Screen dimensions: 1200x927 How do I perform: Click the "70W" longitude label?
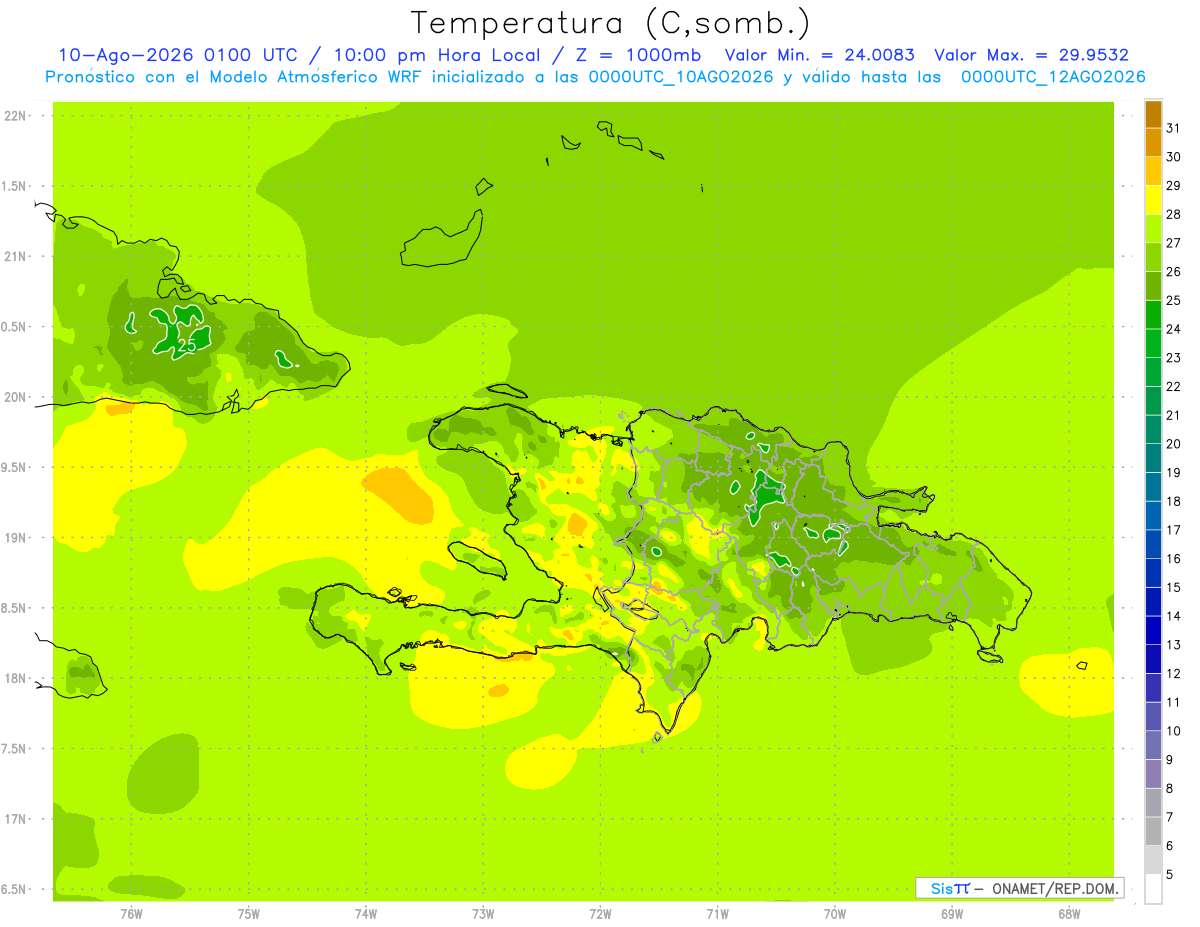click(x=834, y=913)
